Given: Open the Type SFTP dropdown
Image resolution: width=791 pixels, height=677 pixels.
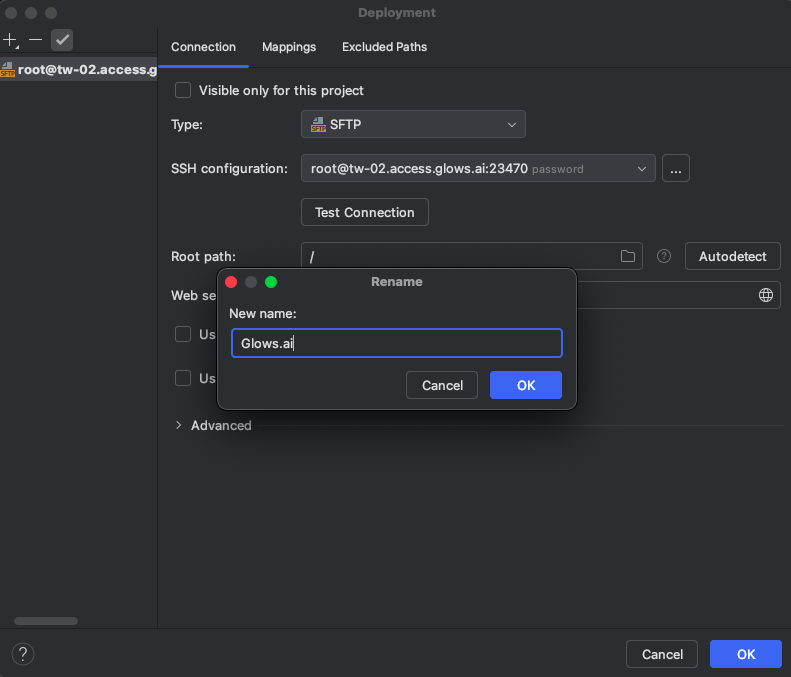Looking at the screenshot, I should [413, 124].
